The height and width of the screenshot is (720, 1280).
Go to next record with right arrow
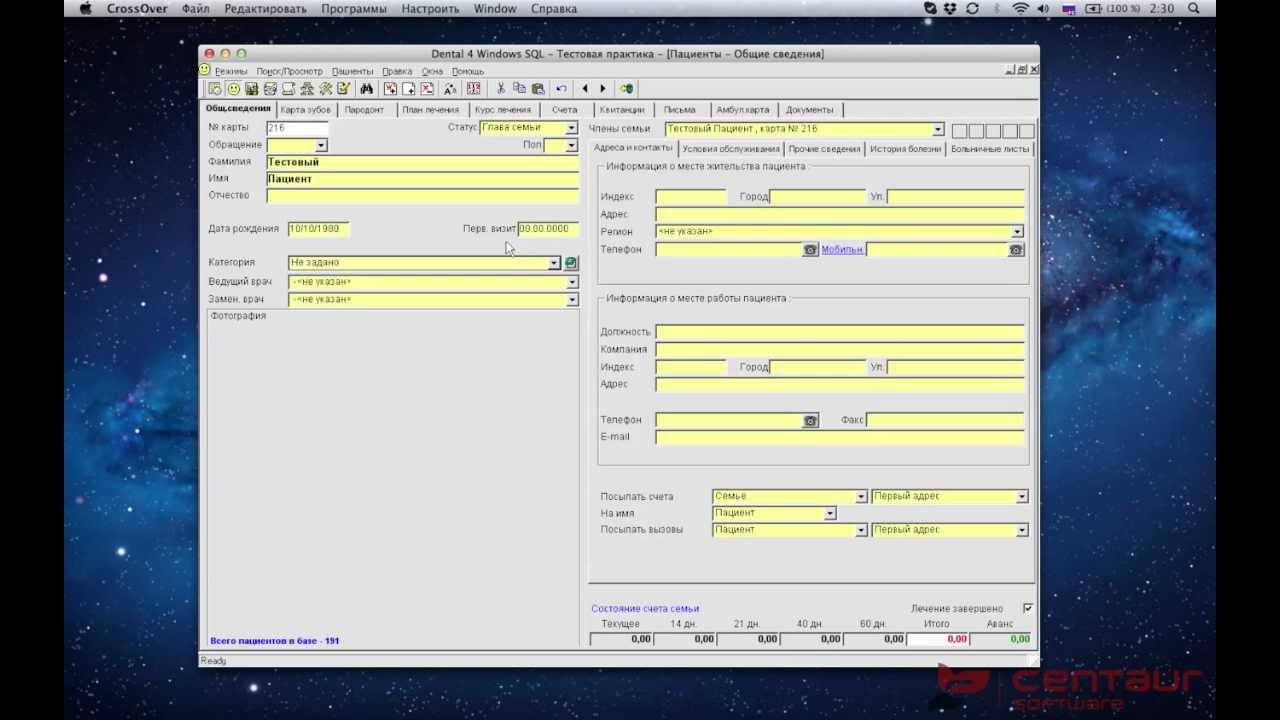(x=602, y=89)
